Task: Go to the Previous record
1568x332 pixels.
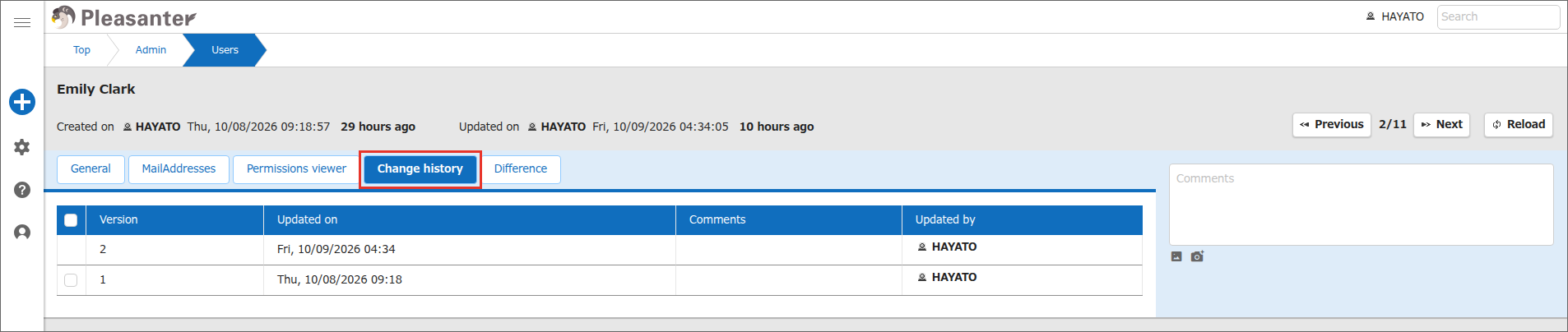Action: pos(1332,125)
